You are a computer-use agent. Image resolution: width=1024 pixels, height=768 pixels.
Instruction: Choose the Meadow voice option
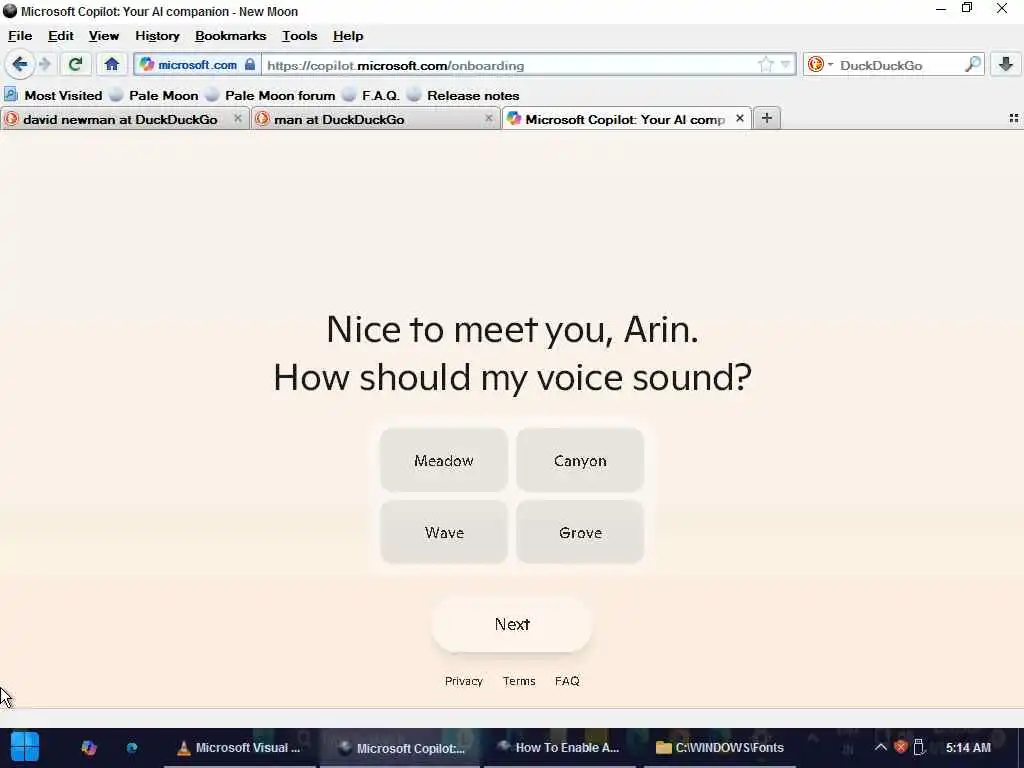click(444, 460)
